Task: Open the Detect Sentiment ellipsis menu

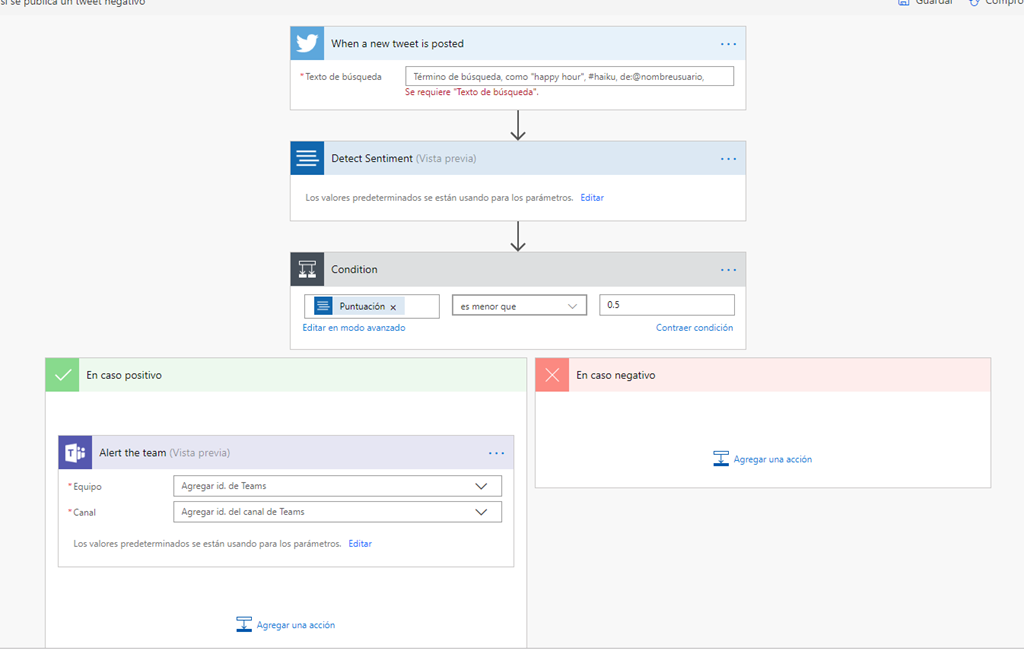Action: [x=728, y=159]
